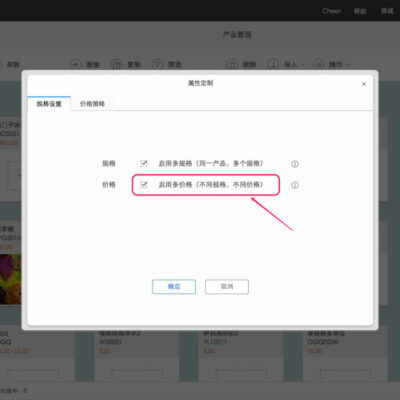Click the 新建 label in the toolbar
Image resolution: width=400 pixels, height=400 pixels.
click(x=93, y=64)
